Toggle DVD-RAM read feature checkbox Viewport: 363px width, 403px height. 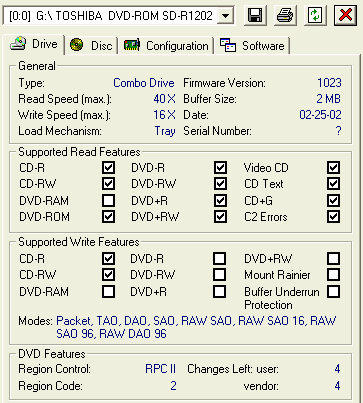(x=108, y=201)
